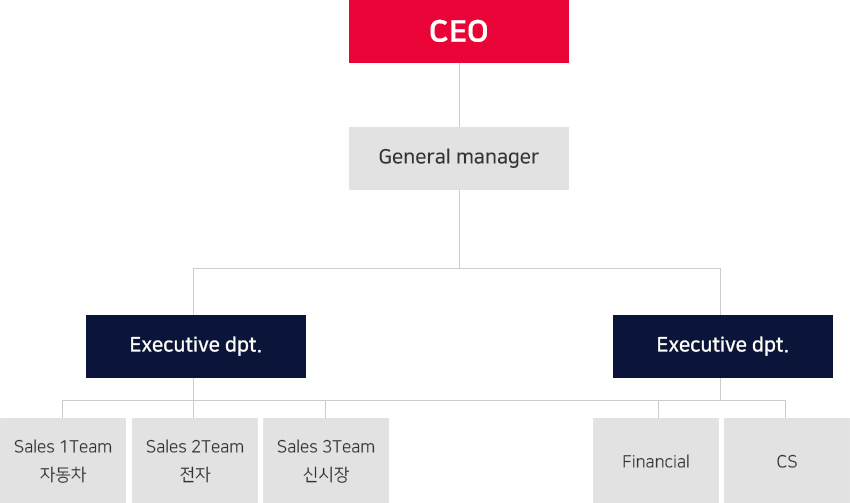Click the Sales 2Team label text
This screenshot has height=503, width=850.
click(x=195, y=447)
